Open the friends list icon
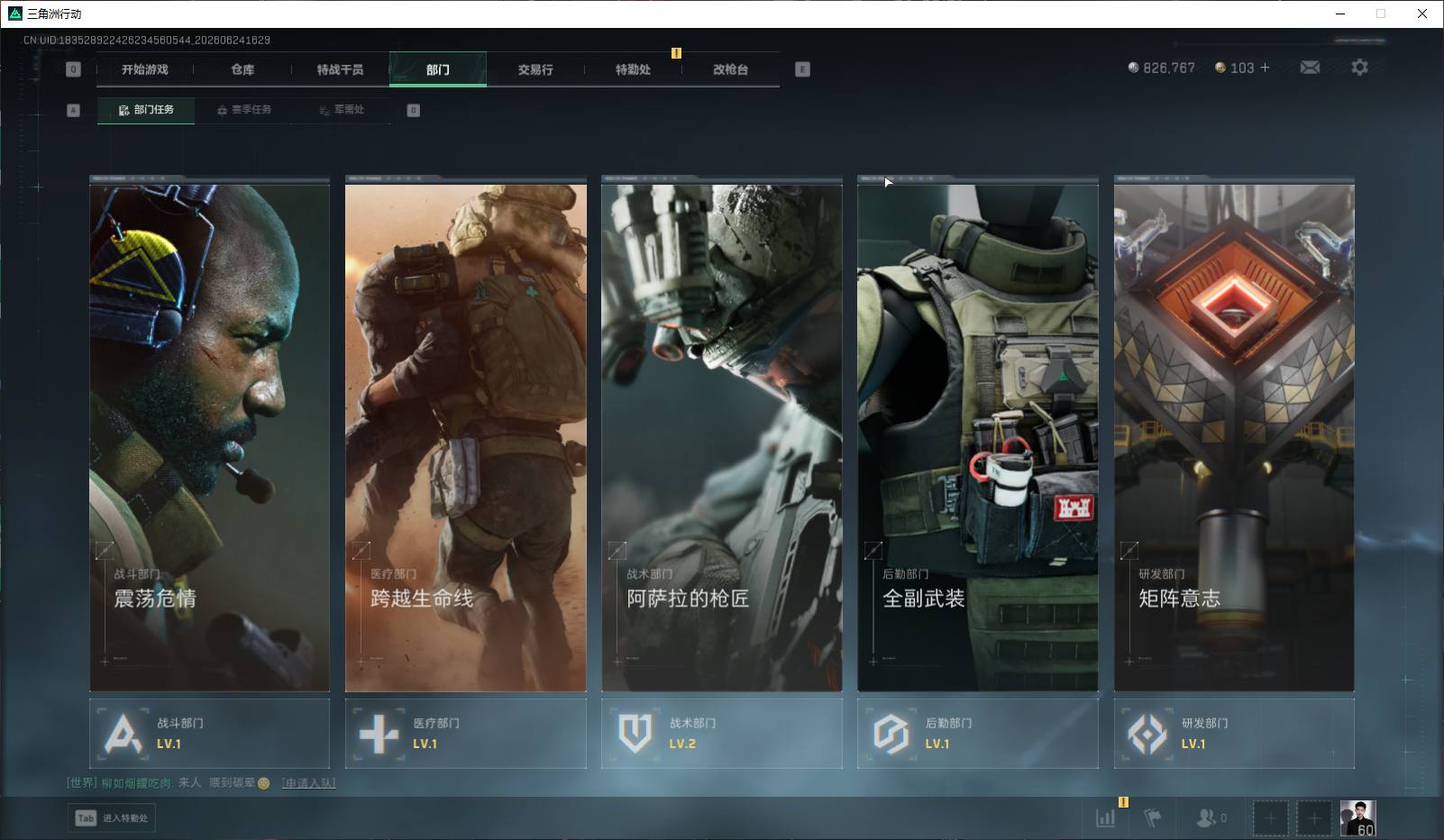 pyautogui.click(x=1204, y=817)
